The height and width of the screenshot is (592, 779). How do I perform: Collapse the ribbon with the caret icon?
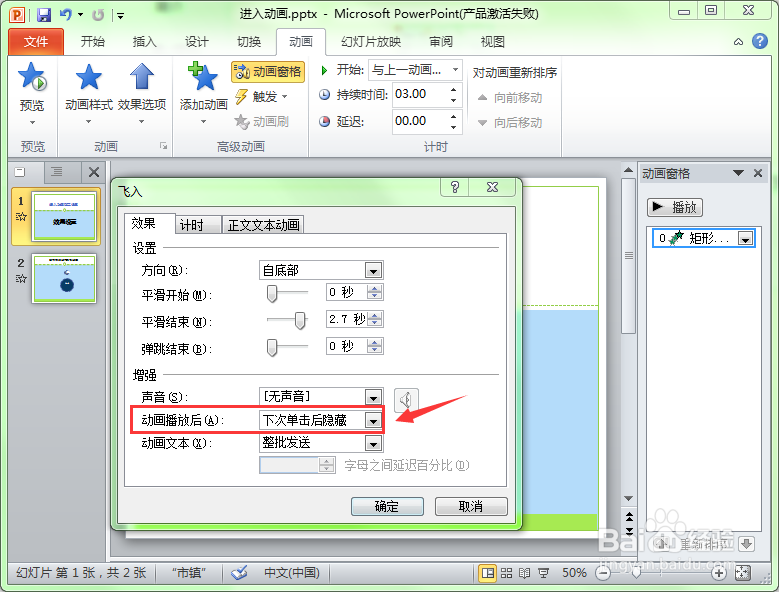739,42
